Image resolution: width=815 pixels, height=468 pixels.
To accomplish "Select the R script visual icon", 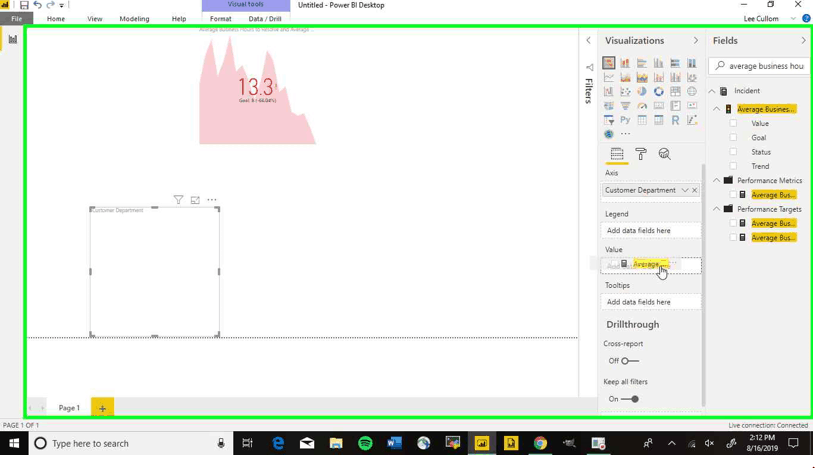I will 675,120.
